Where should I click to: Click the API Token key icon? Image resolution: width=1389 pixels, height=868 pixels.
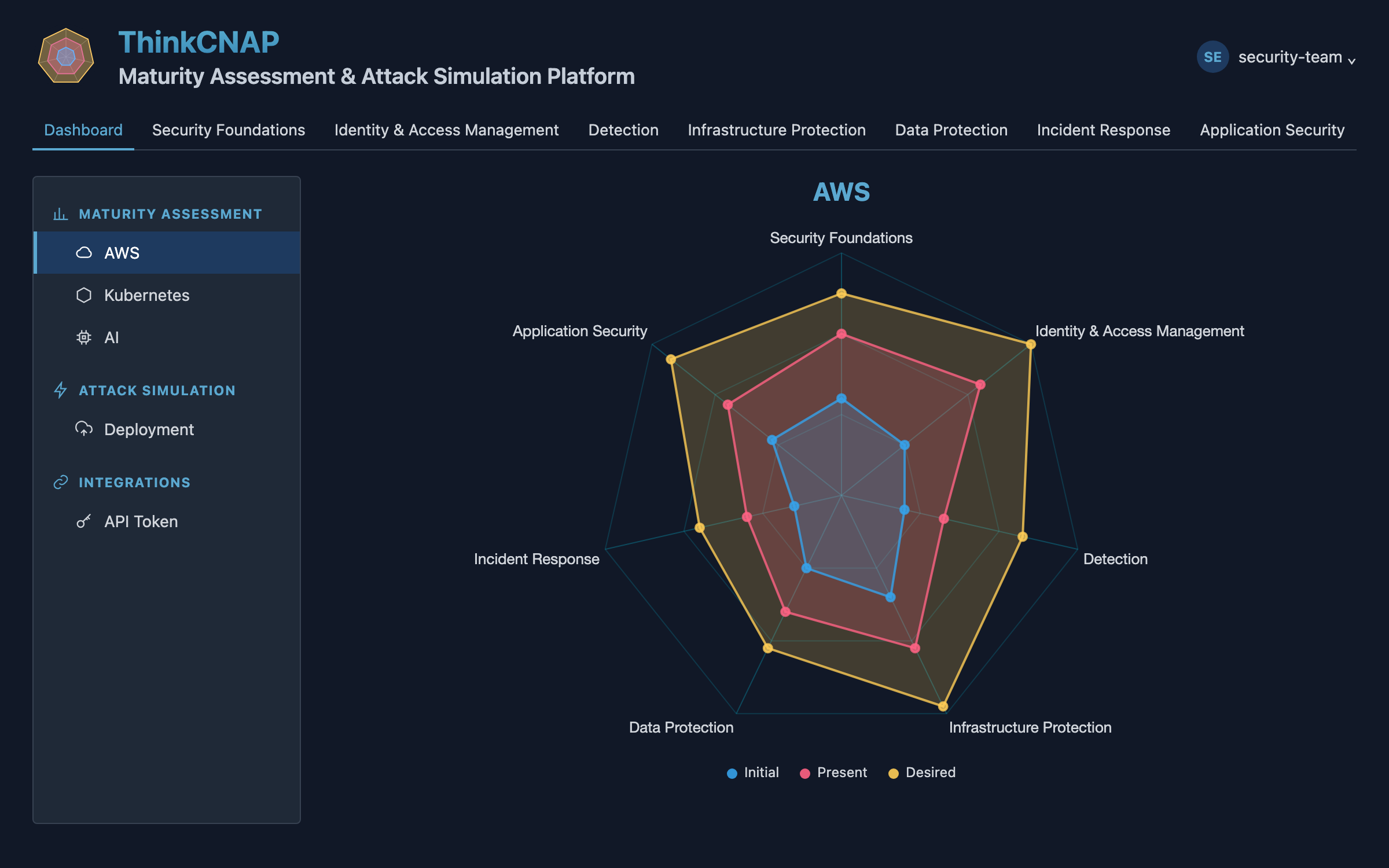[84, 521]
